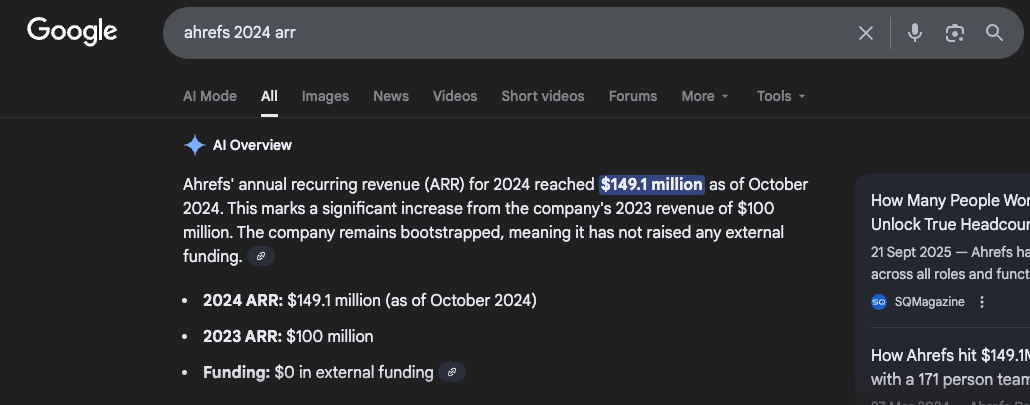This screenshot has height=405, width=1030.
Task: Click the AI Overview sparkle icon
Action: (x=194, y=145)
